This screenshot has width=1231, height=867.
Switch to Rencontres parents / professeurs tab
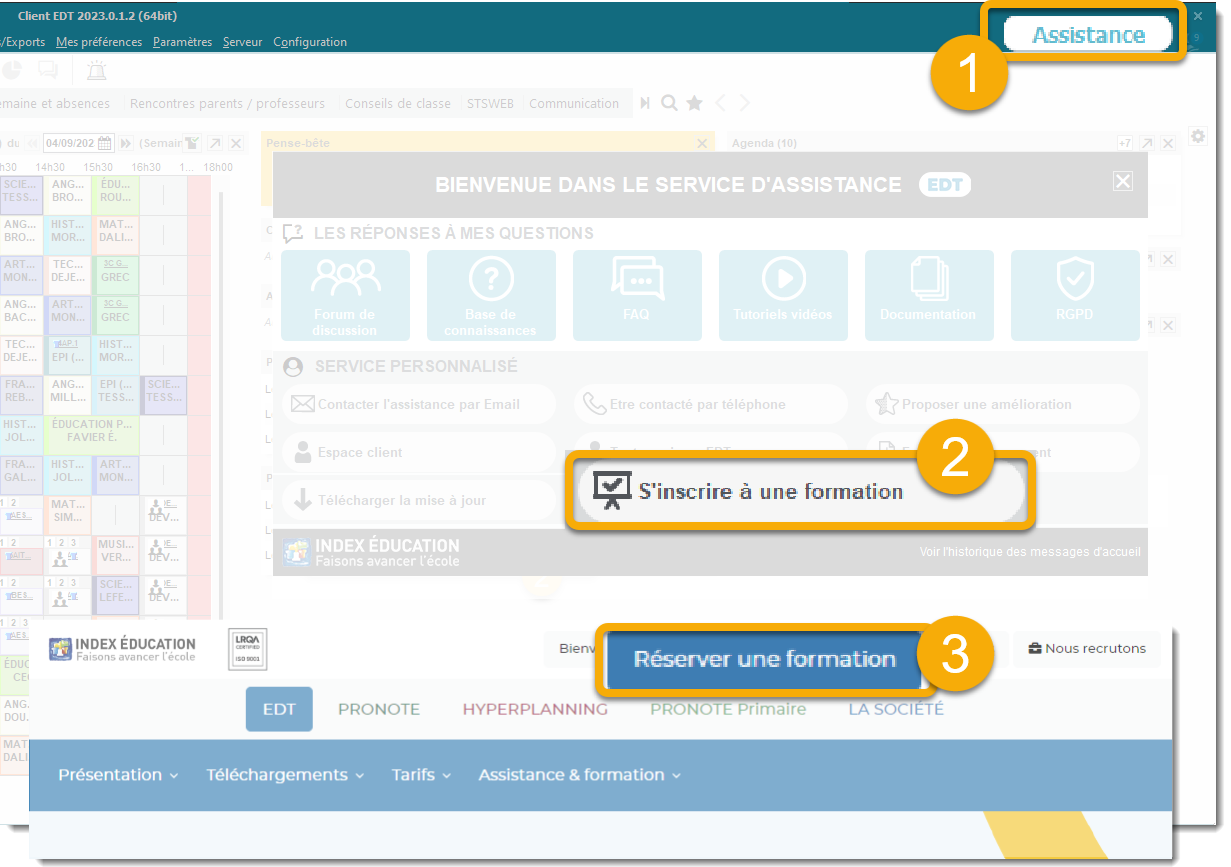tap(227, 103)
